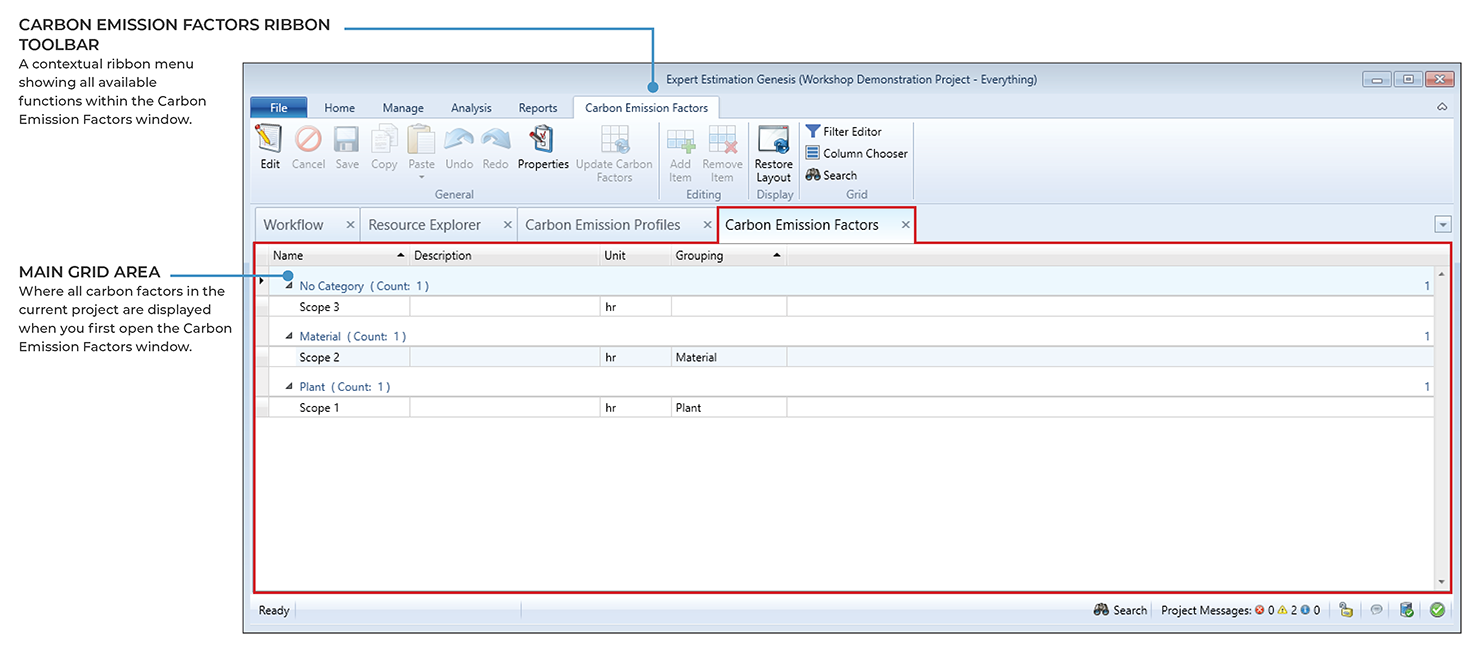This screenshot has height=653, width=1480.
Task: Click the grid's vertical scrollbar down arrow
Action: click(x=1441, y=582)
